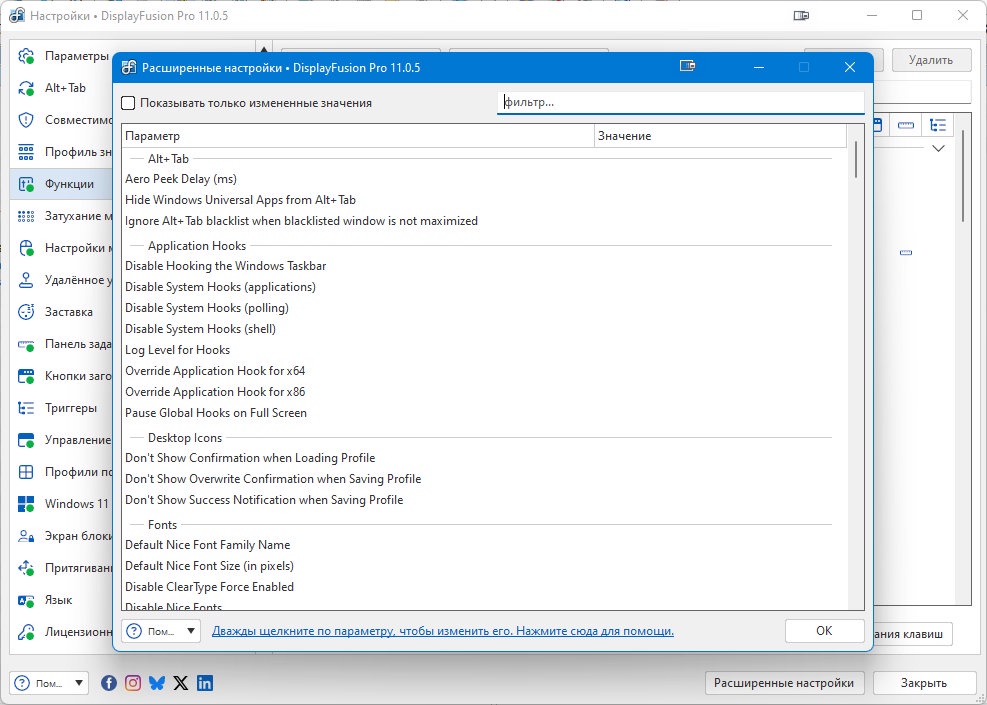Open the Alt+Tab settings section icon

pos(26,88)
